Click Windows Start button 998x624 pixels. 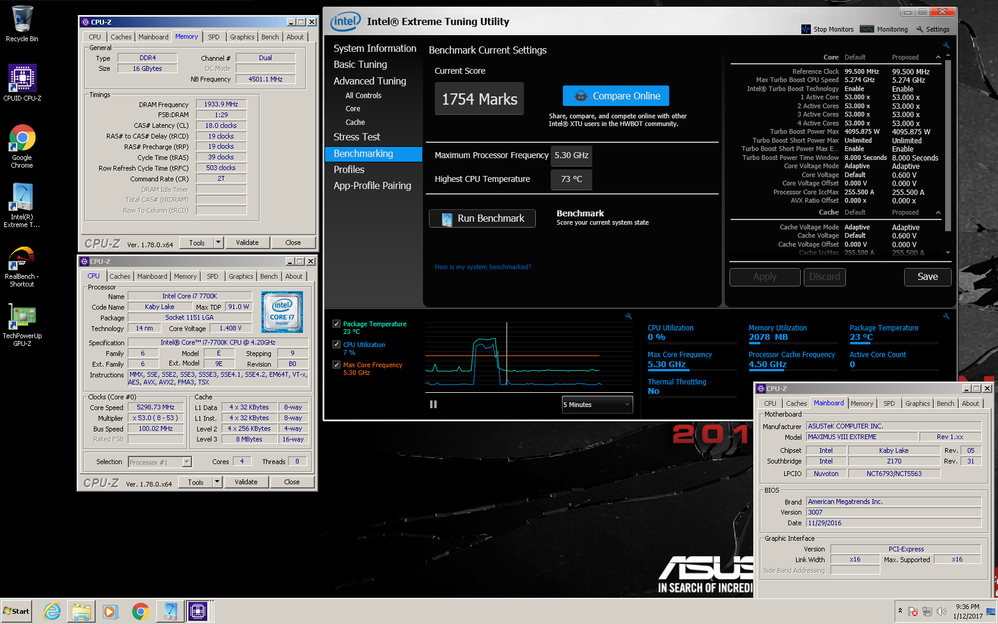tap(17, 611)
